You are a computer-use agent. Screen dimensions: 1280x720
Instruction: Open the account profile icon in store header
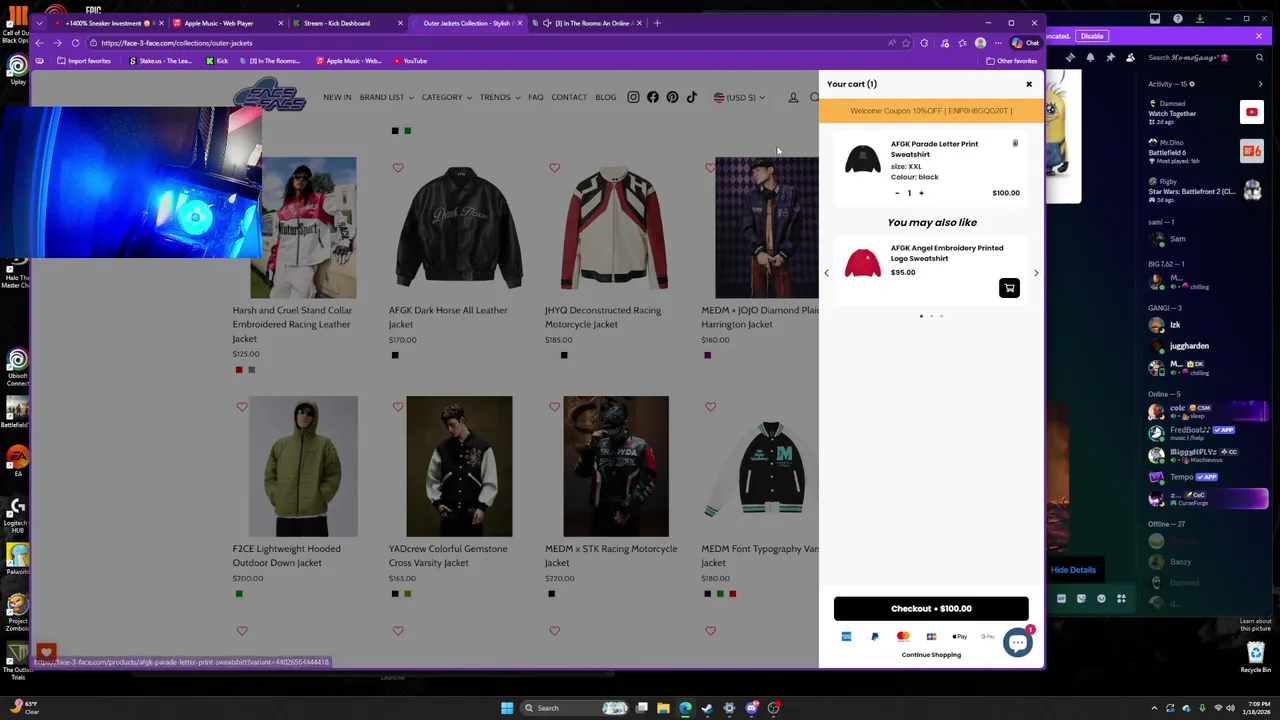tap(793, 97)
